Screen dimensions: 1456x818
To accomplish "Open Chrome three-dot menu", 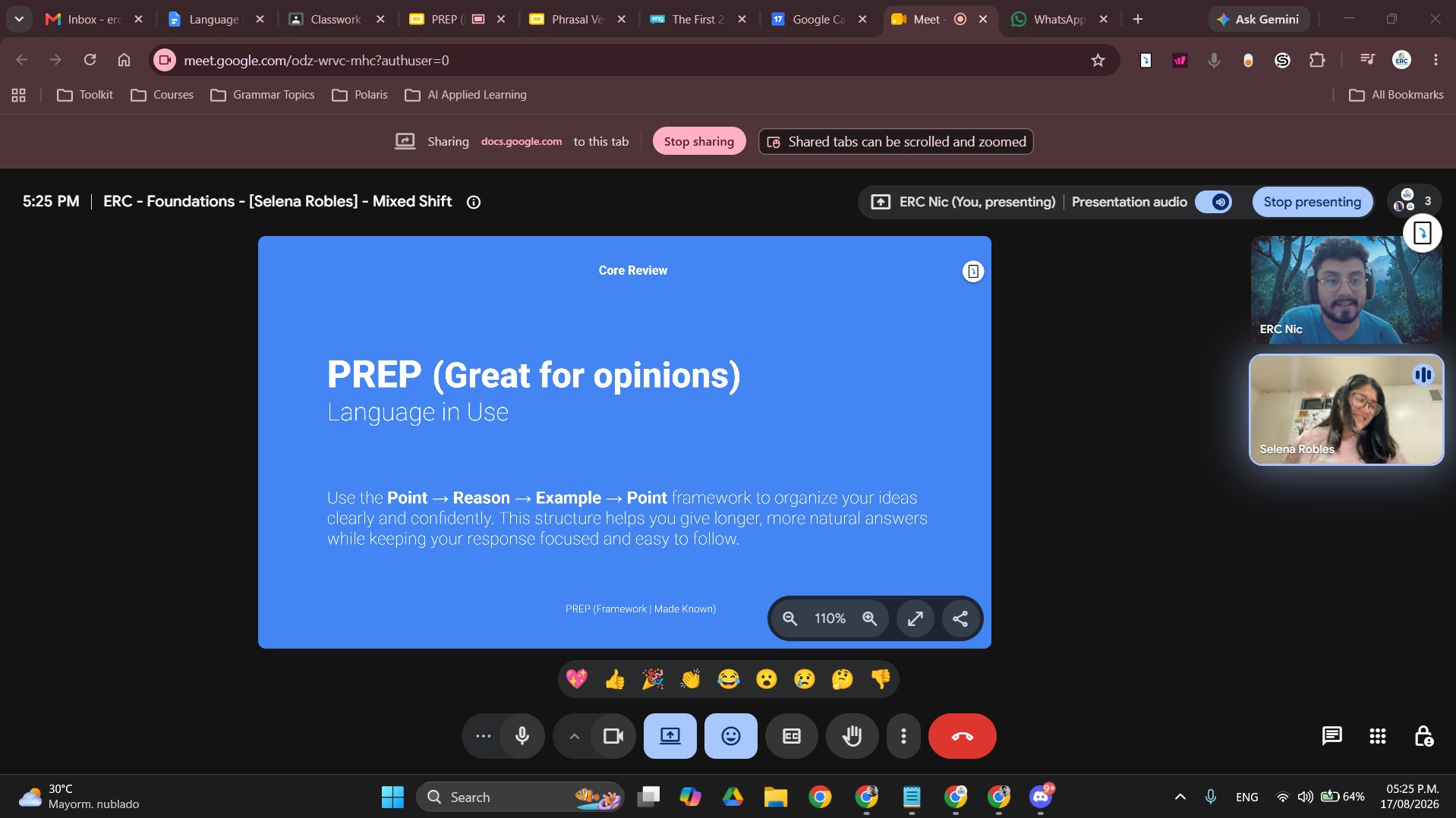I will tap(1436, 60).
